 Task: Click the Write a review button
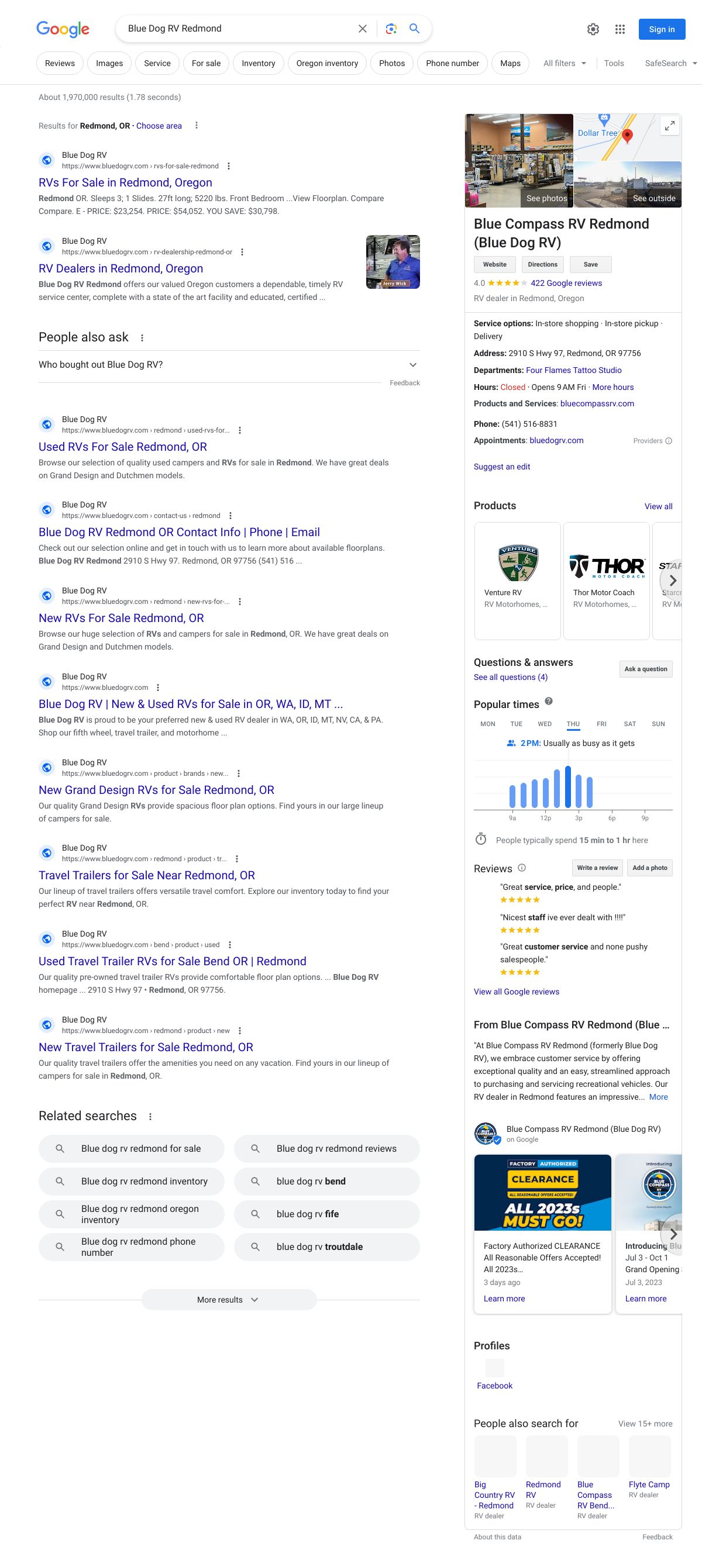click(x=597, y=868)
